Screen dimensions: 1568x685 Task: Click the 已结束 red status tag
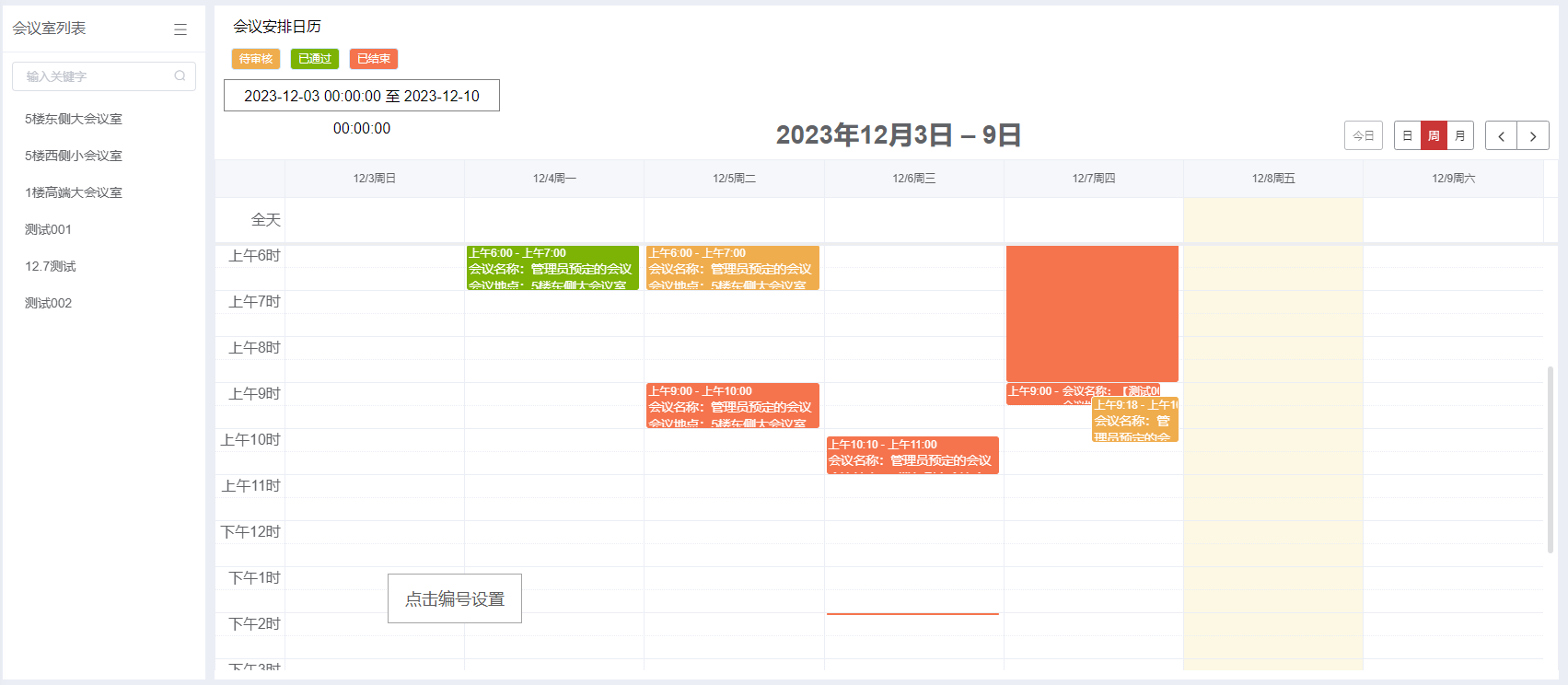pyautogui.click(x=373, y=59)
